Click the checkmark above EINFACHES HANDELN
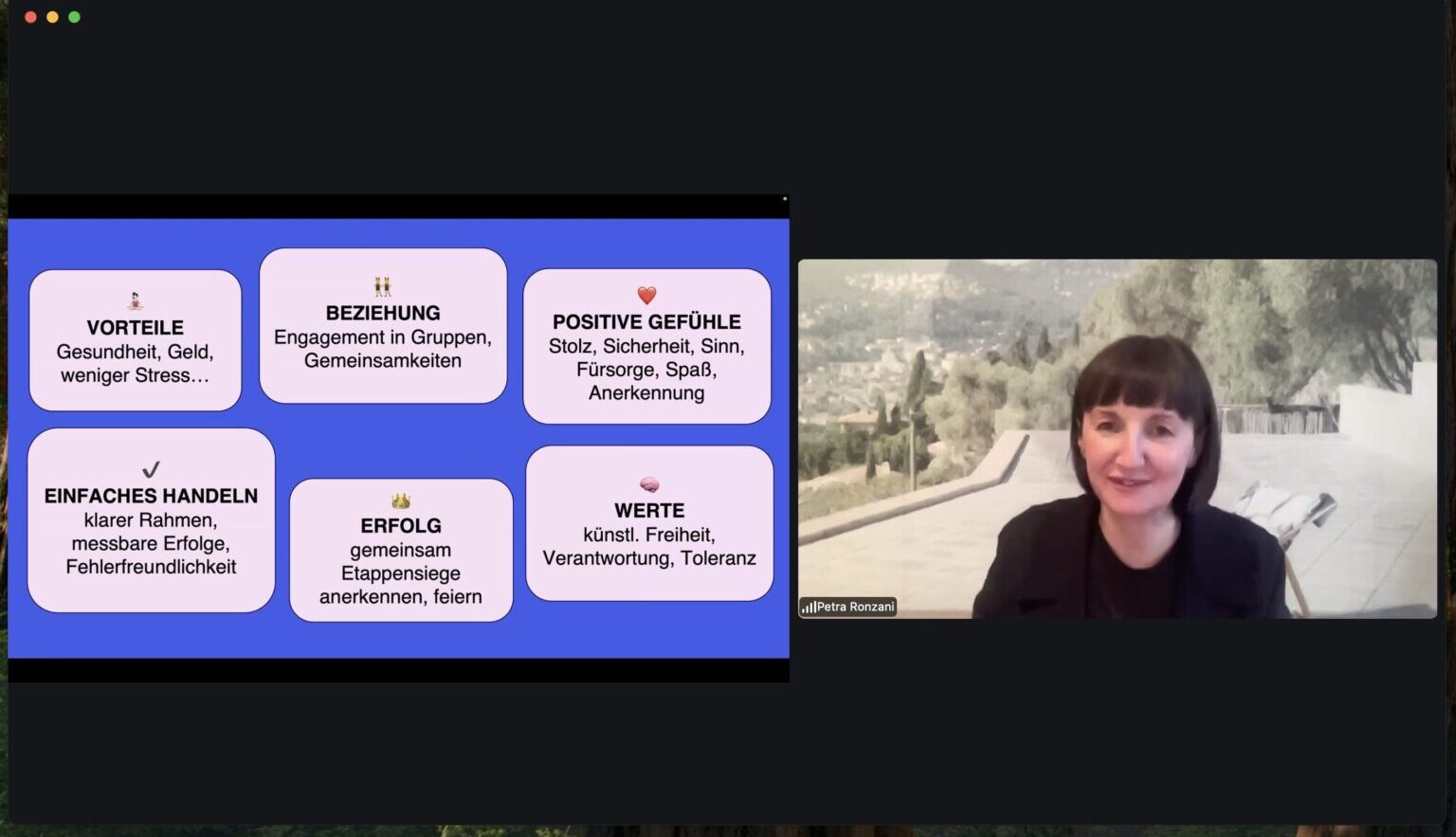This screenshot has width=1456, height=837. (151, 469)
